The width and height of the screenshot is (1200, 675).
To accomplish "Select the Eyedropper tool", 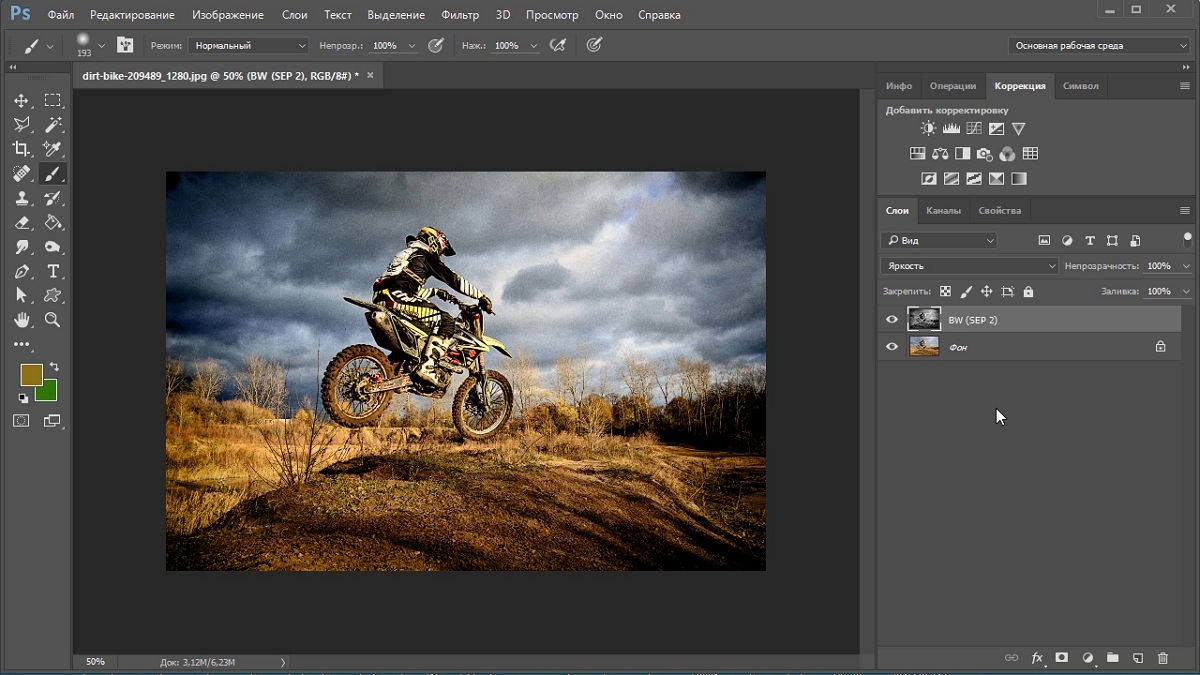I will pos(53,149).
